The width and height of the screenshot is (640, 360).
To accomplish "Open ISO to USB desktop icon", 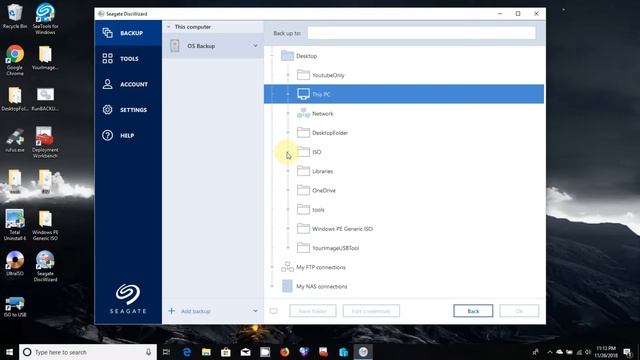I will [15, 307].
